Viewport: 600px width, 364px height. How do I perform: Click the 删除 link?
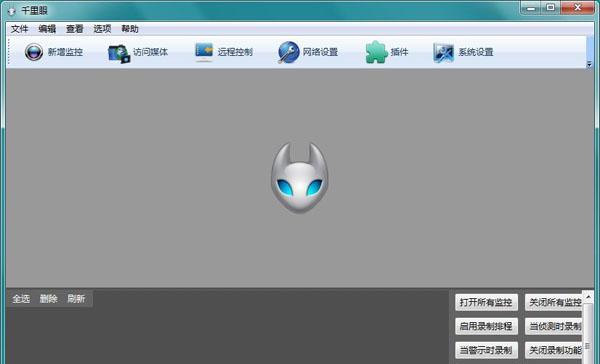click(49, 299)
